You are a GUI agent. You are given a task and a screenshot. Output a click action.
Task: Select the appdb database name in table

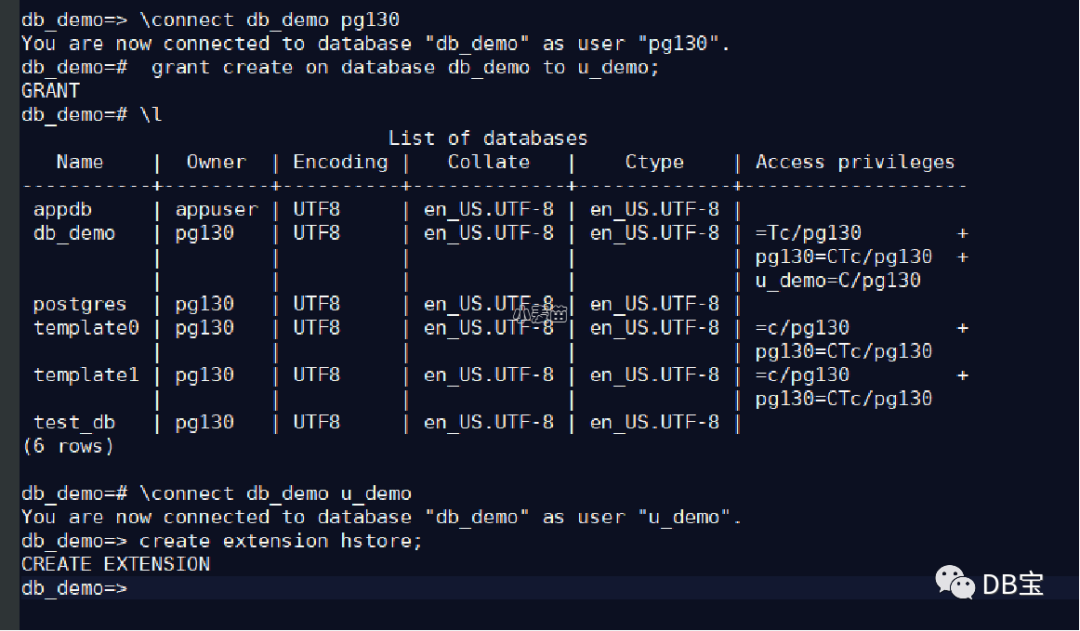[63, 209]
